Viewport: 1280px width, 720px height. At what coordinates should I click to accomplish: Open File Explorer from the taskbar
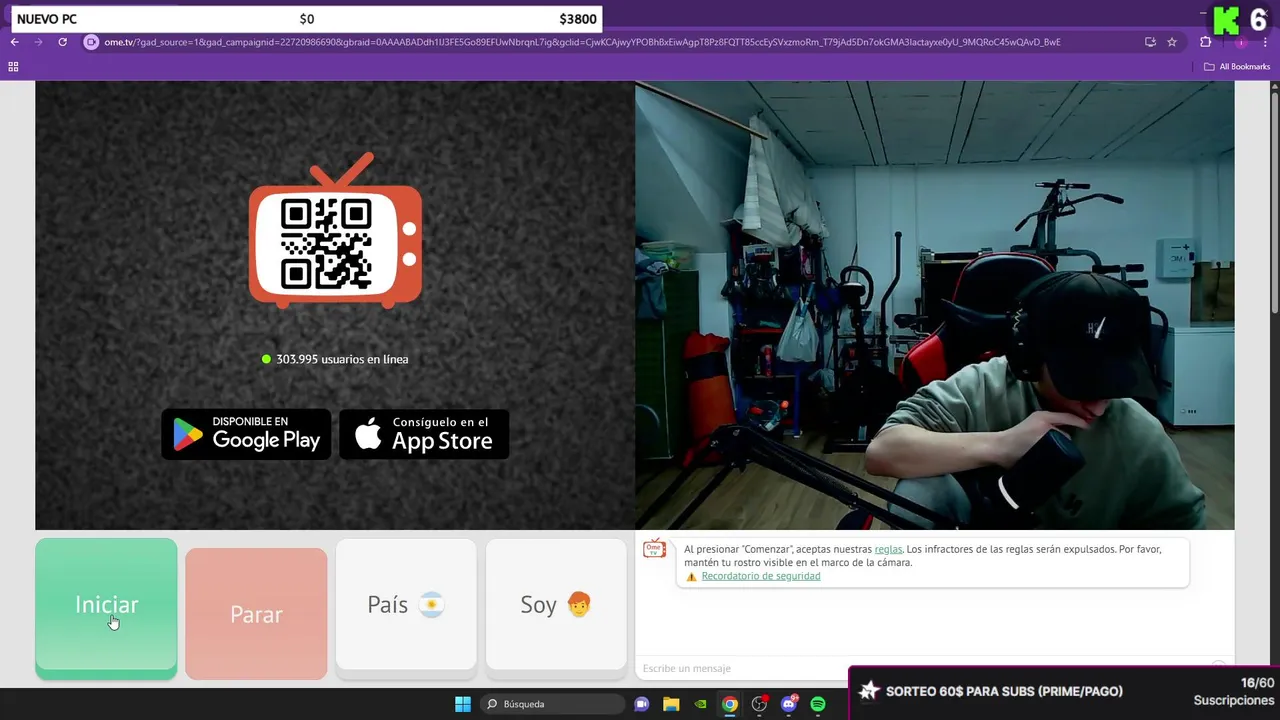click(671, 704)
